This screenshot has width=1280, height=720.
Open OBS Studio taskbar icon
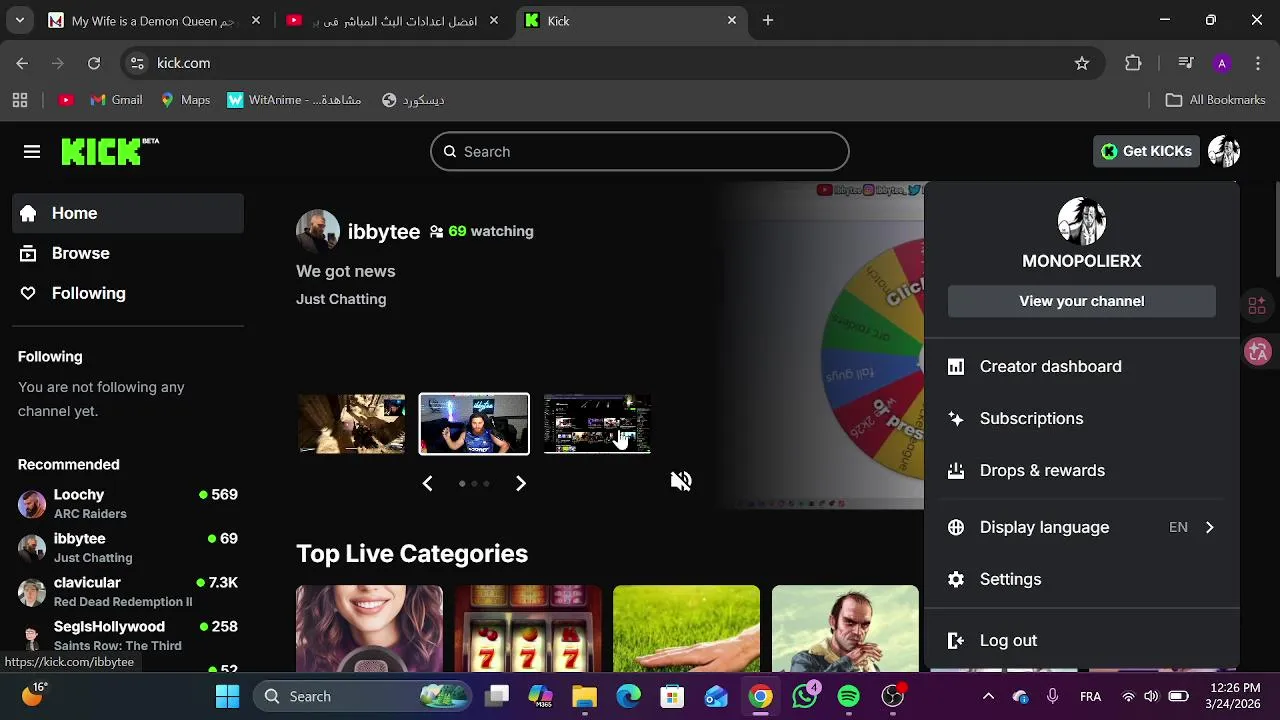pyautogui.click(x=893, y=696)
